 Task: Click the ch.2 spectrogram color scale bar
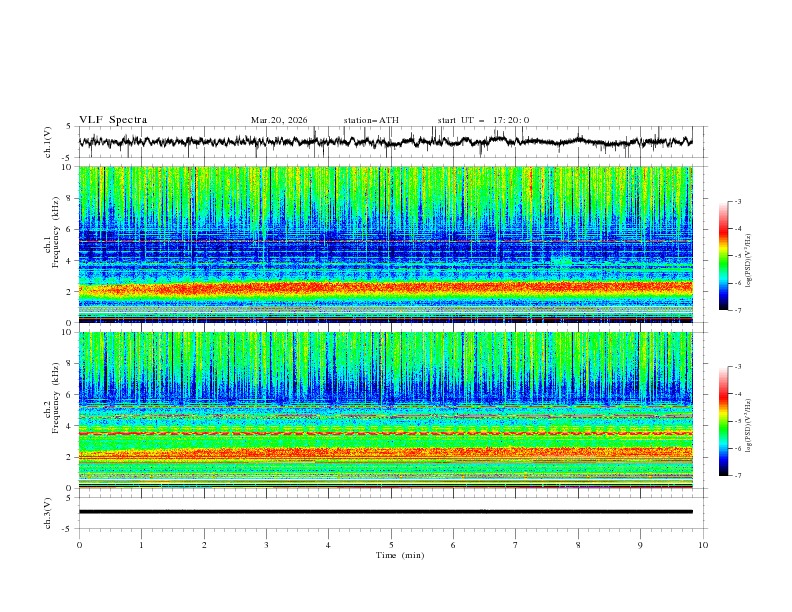click(723, 421)
